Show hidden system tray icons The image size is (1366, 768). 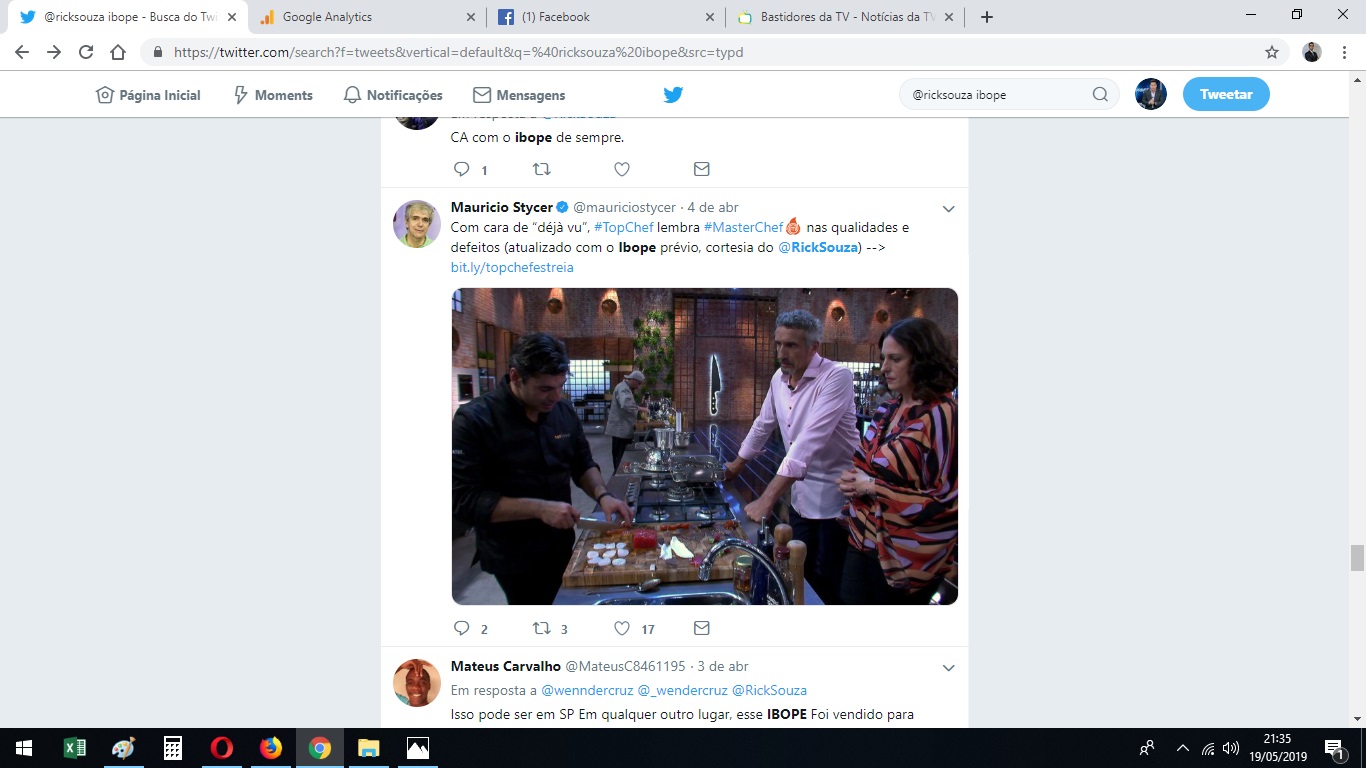(x=1182, y=748)
